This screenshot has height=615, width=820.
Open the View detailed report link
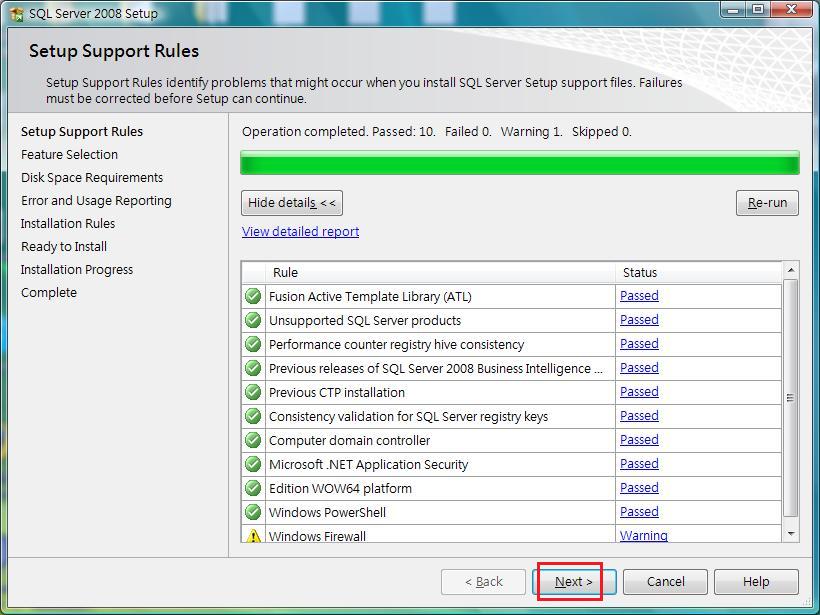pyautogui.click(x=300, y=231)
